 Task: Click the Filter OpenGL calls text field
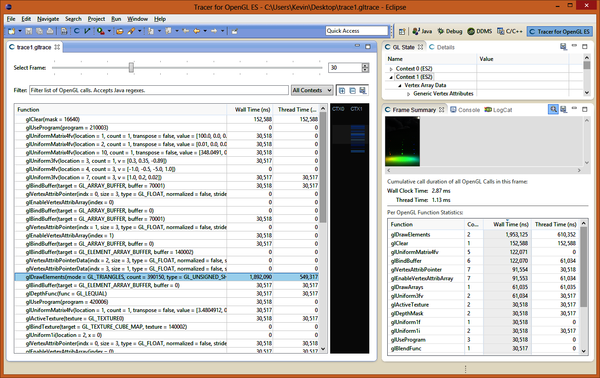pyautogui.click(x=159, y=90)
